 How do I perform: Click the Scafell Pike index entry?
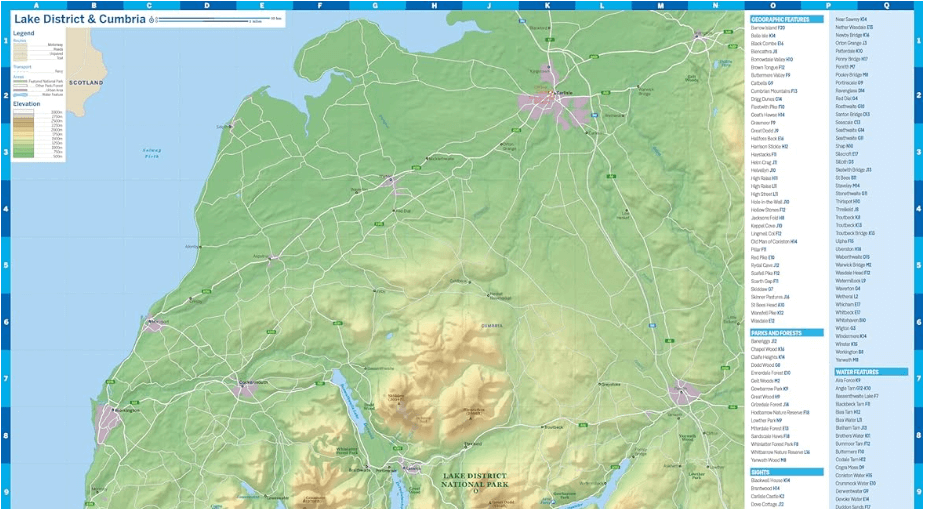click(x=765, y=273)
